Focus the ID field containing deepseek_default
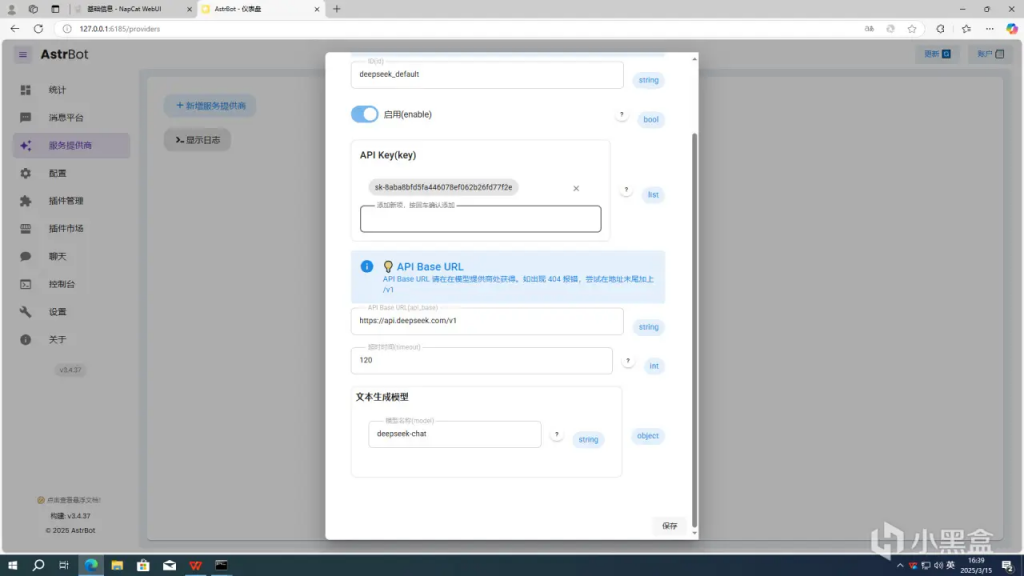The image size is (1024, 576). coord(487,74)
